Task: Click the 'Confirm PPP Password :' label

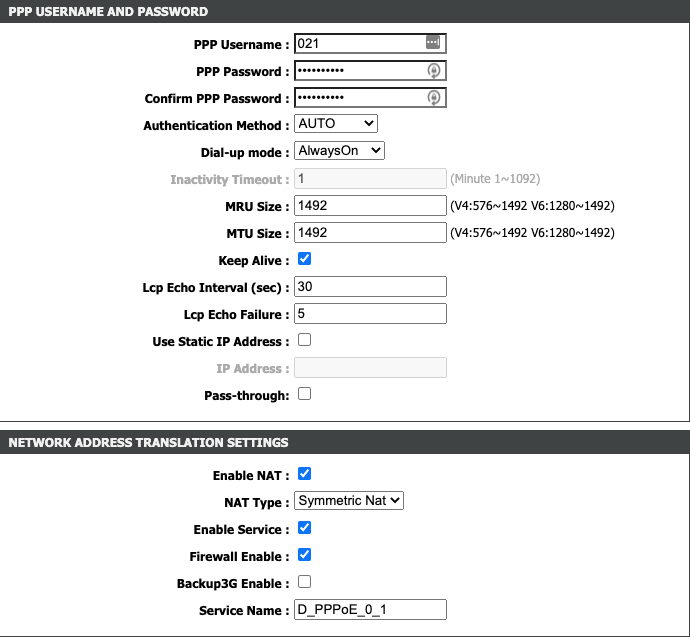Action: pyautogui.click(x=217, y=99)
